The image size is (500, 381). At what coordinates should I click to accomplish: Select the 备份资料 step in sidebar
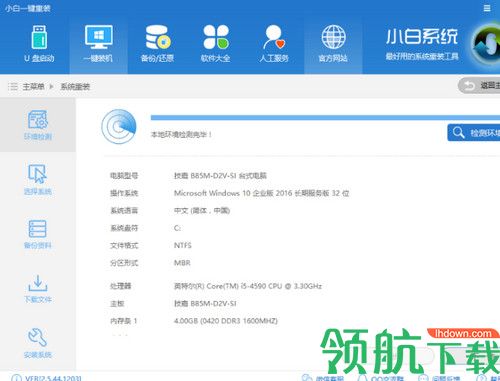point(38,234)
